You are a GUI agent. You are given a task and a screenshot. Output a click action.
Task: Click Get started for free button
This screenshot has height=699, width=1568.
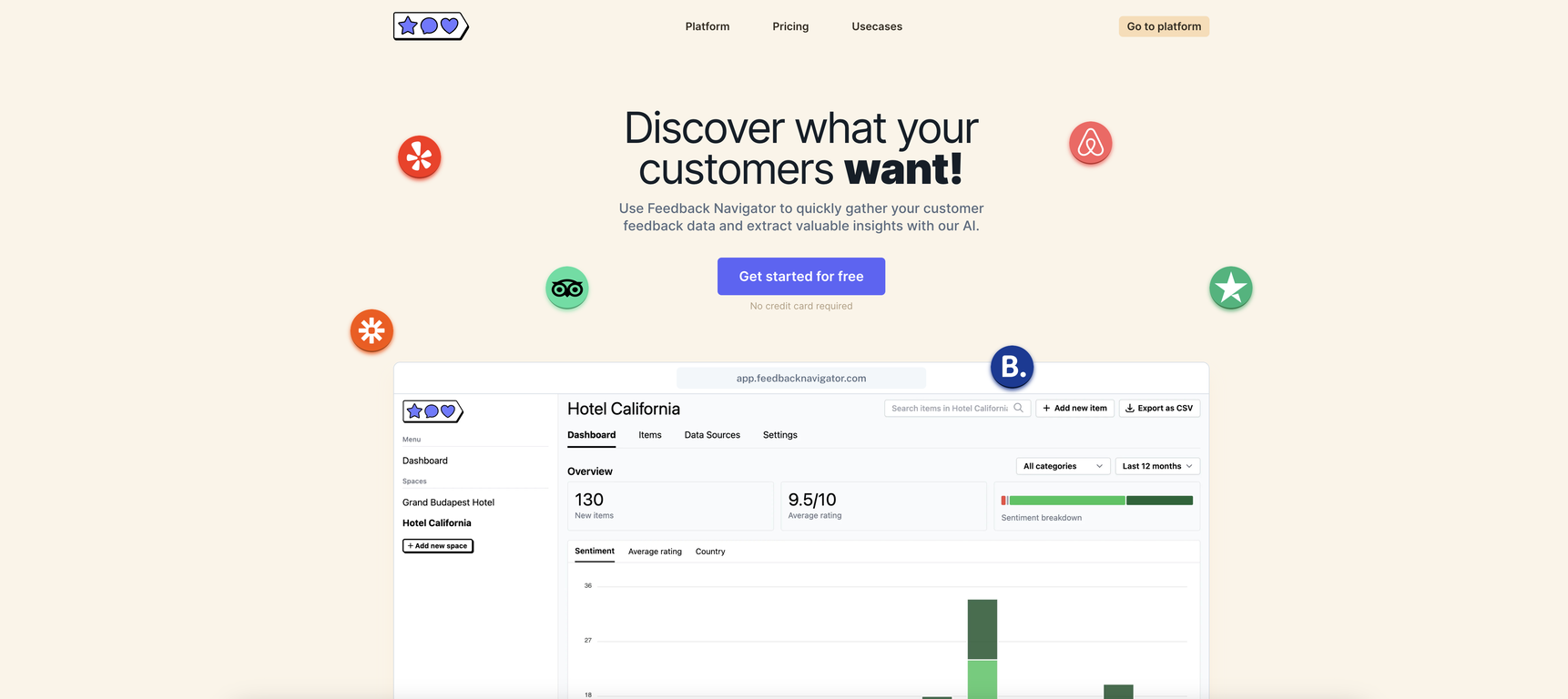click(801, 277)
